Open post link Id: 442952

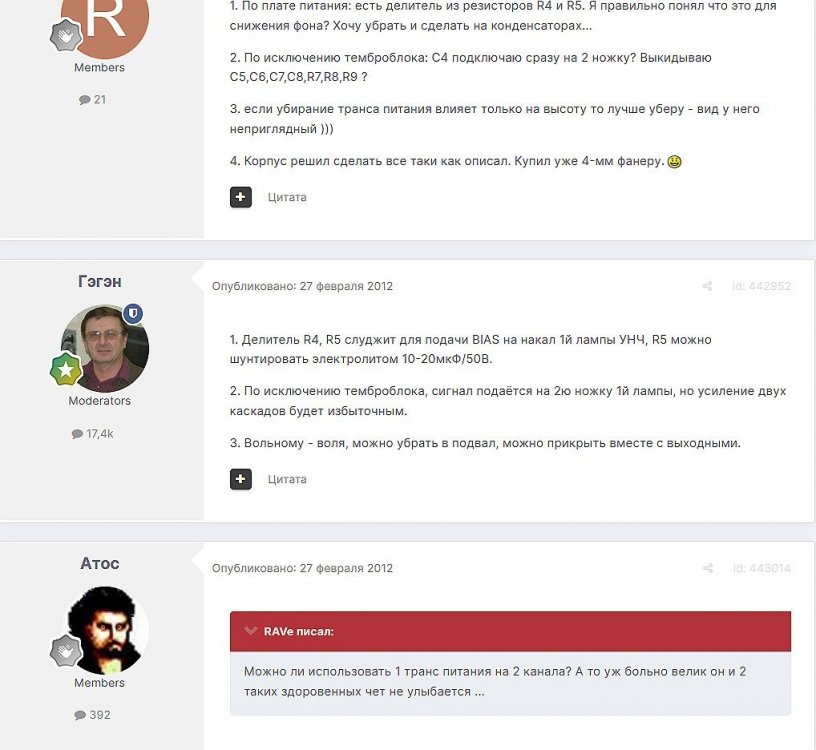pos(761,286)
